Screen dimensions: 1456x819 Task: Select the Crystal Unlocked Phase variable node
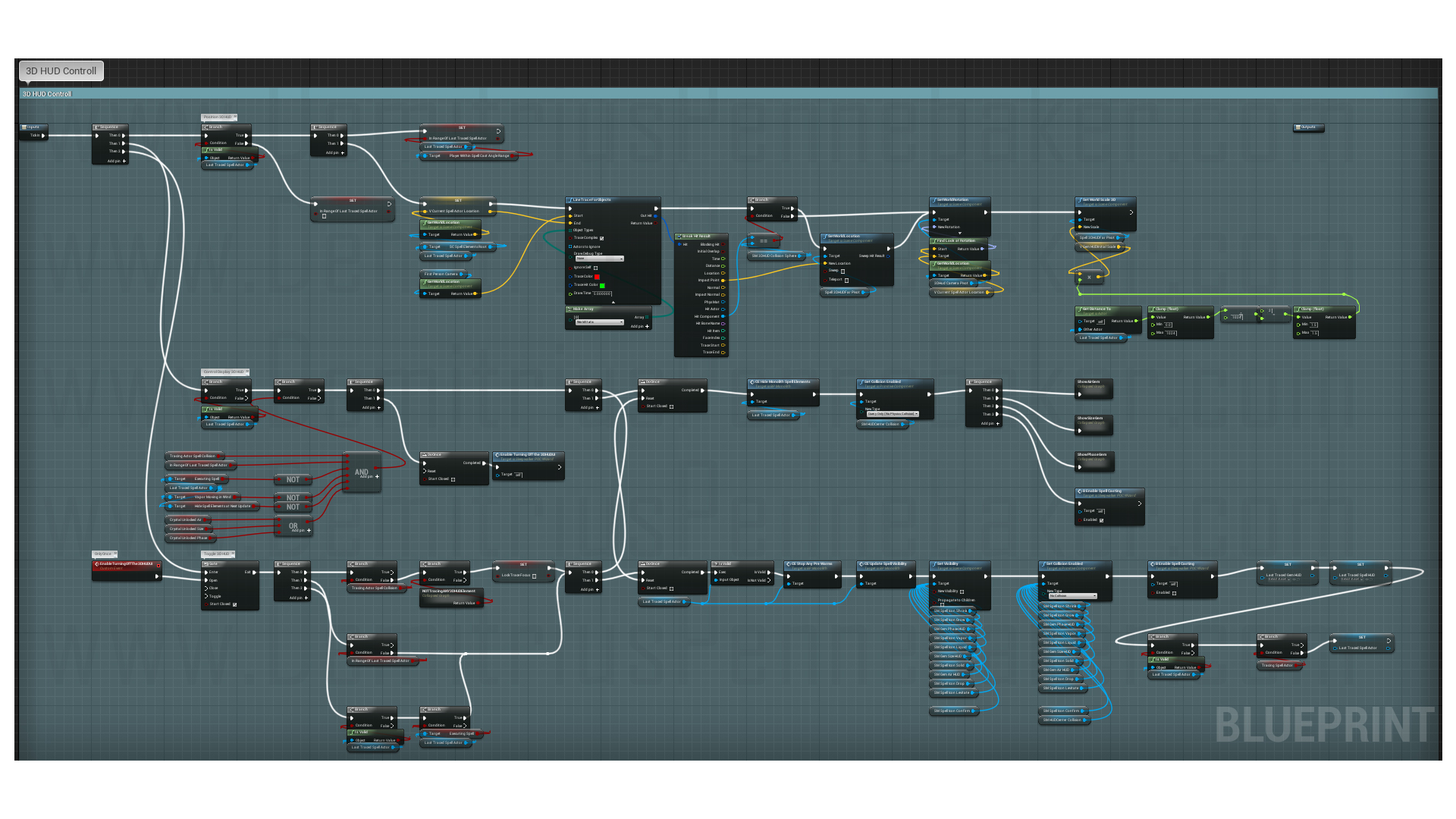pos(190,538)
